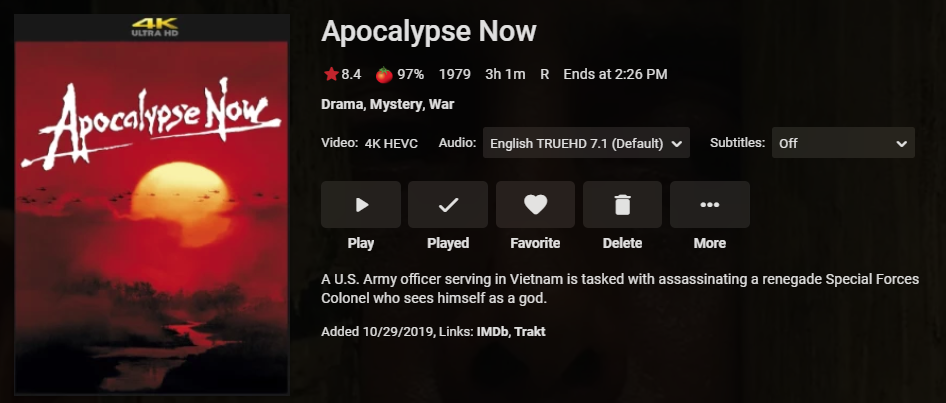Open the Subtitles dropdown
This screenshot has height=403, width=946.
(x=842, y=143)
